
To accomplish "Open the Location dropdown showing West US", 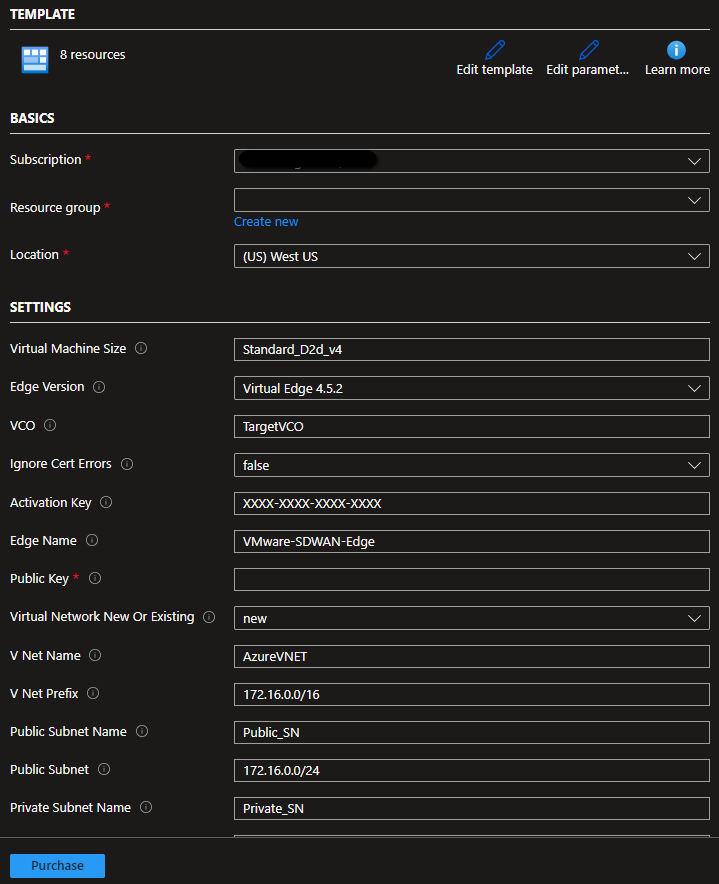I will (x=471, y=256).
